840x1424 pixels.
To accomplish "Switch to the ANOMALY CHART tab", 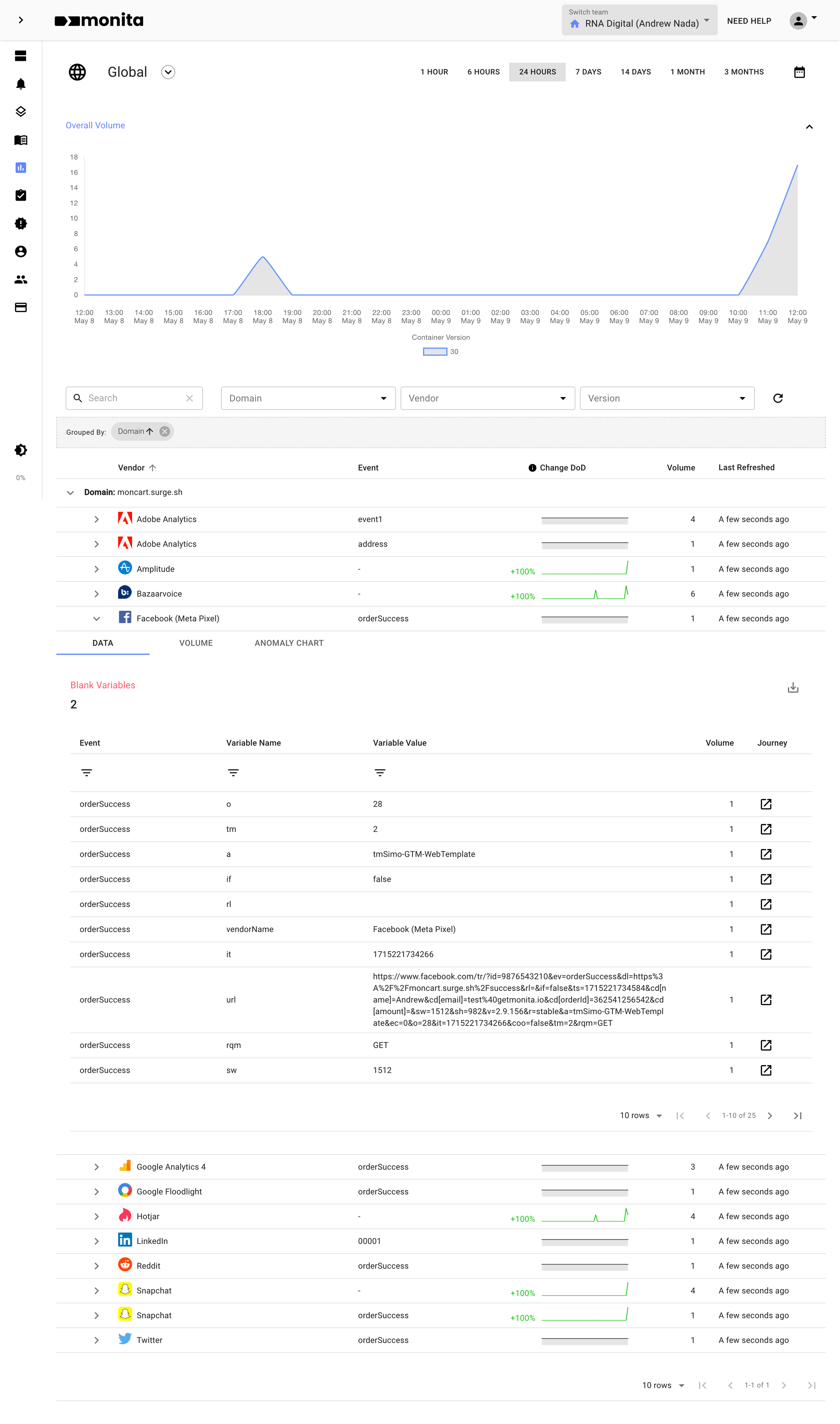I will click(289, 643).
